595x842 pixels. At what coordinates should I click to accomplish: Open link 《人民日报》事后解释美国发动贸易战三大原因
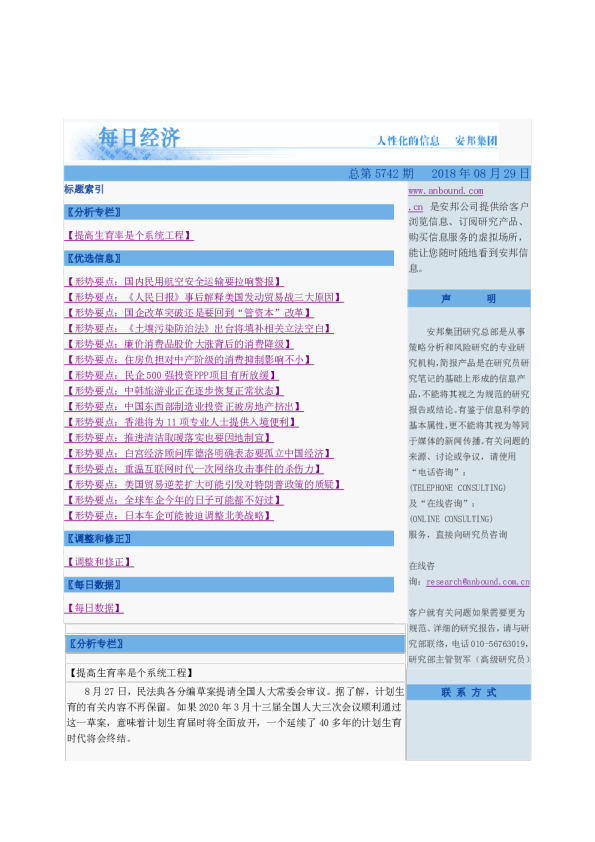pyautogui.click(x=204, y=297)
